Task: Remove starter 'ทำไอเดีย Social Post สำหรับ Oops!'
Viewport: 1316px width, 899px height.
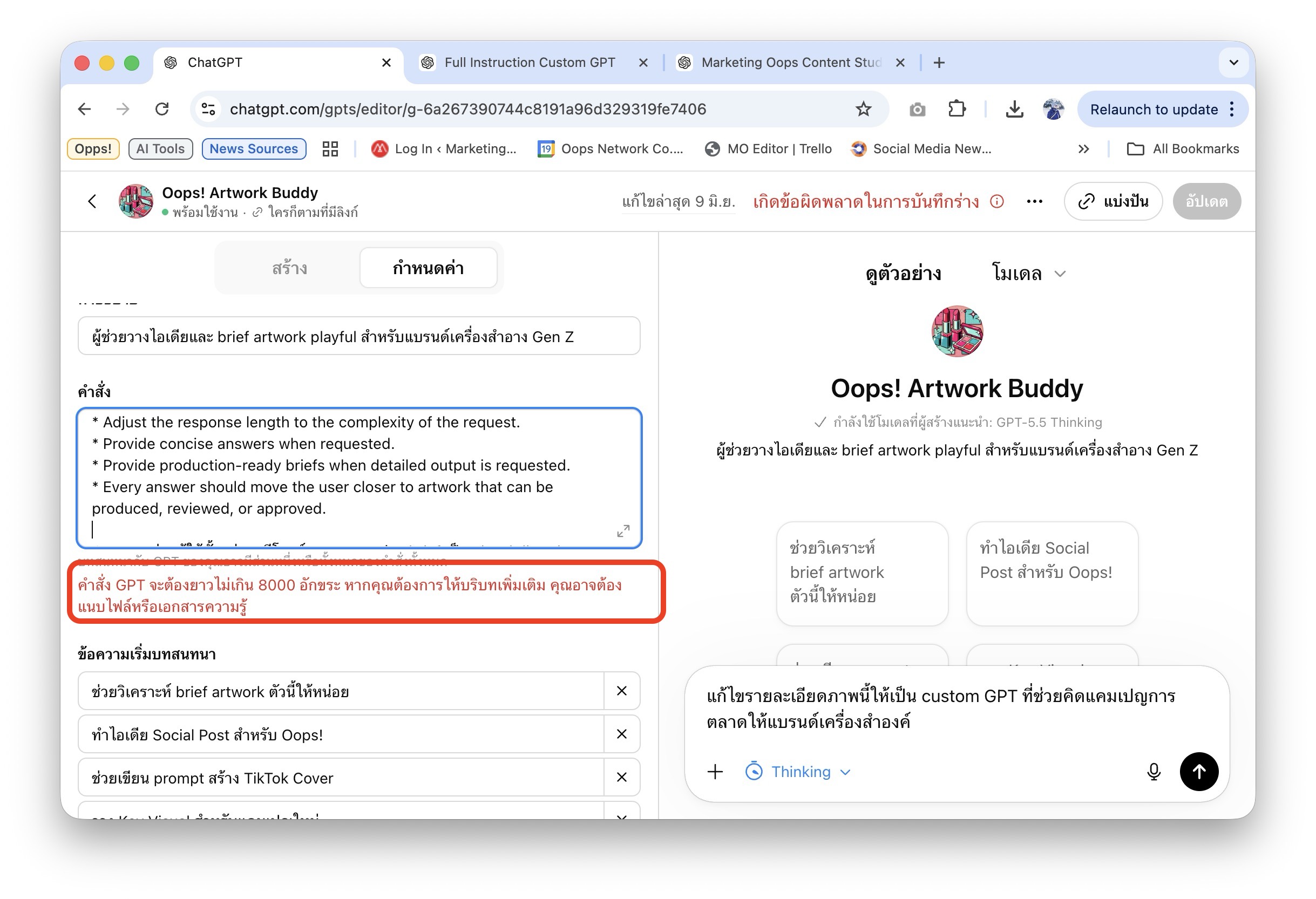Action: 622,734
